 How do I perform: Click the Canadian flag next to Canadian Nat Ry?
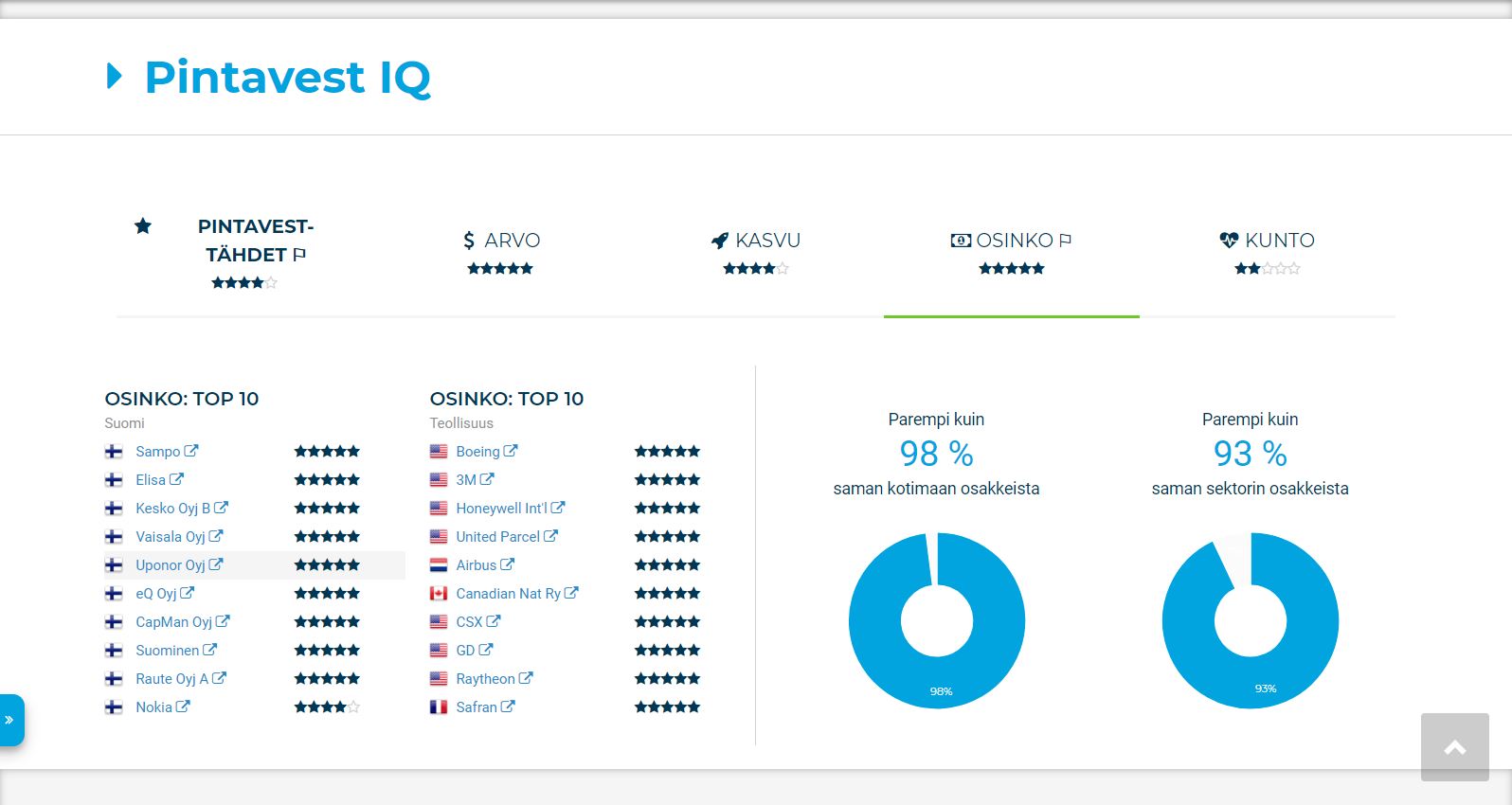pos(439,594)
